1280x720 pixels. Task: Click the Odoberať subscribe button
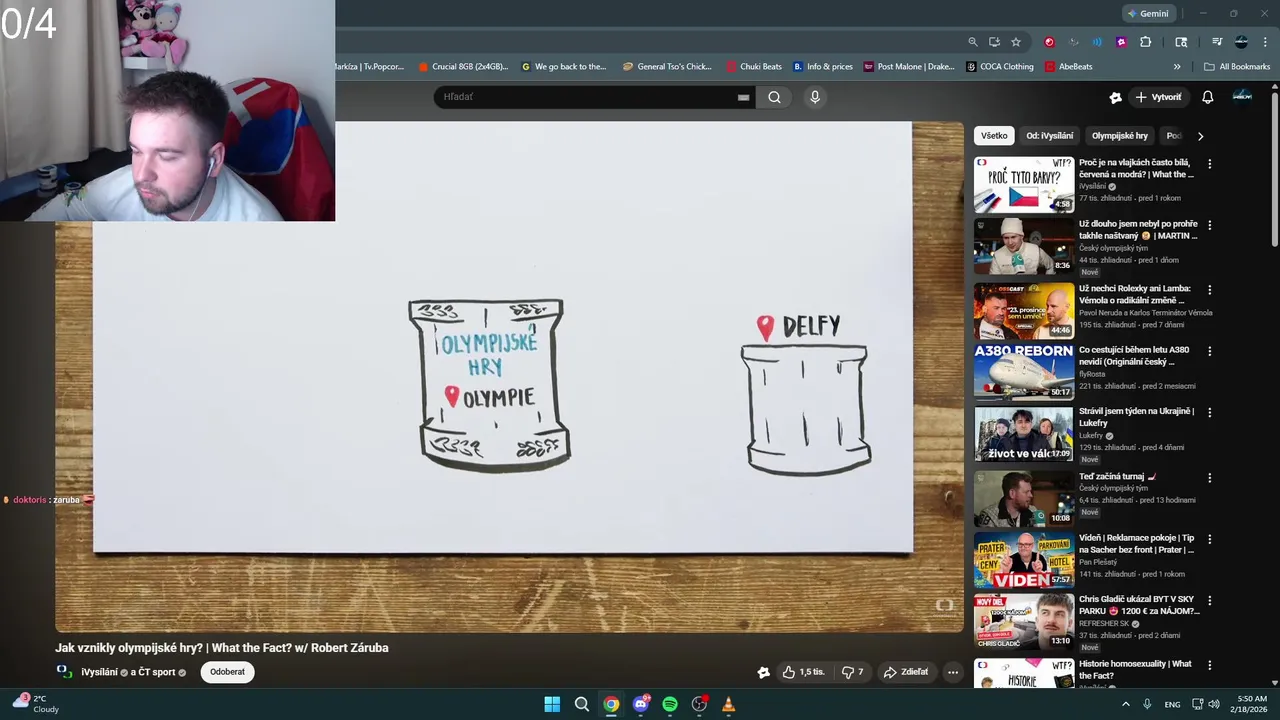[x=227, y=672]
